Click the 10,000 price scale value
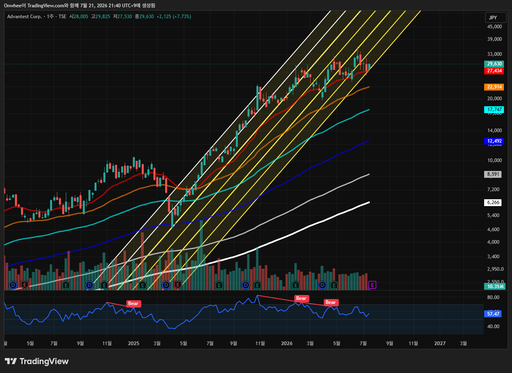This screenshot has width=512, height=373. coord(495,160)
